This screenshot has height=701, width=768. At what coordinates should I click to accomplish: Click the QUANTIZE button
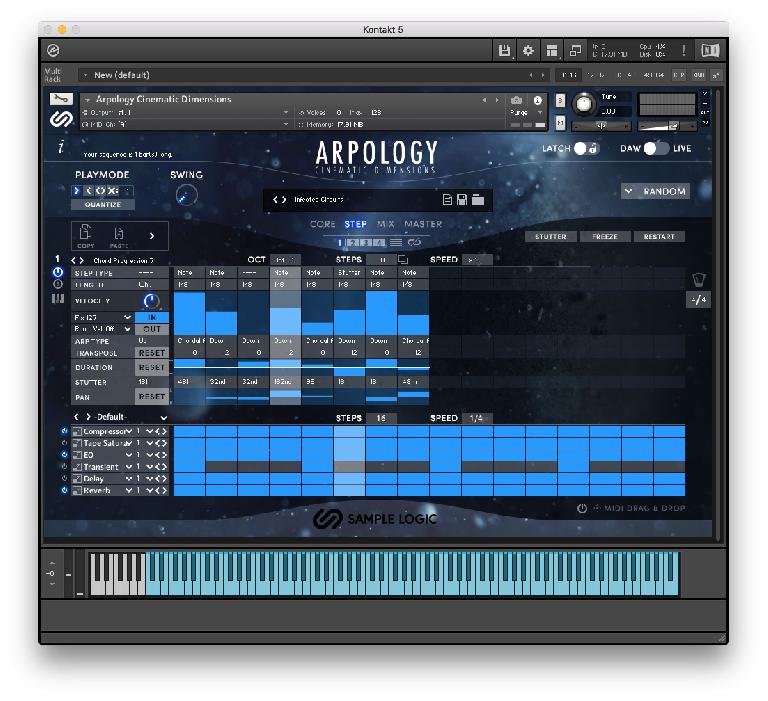tap(103, 204)
